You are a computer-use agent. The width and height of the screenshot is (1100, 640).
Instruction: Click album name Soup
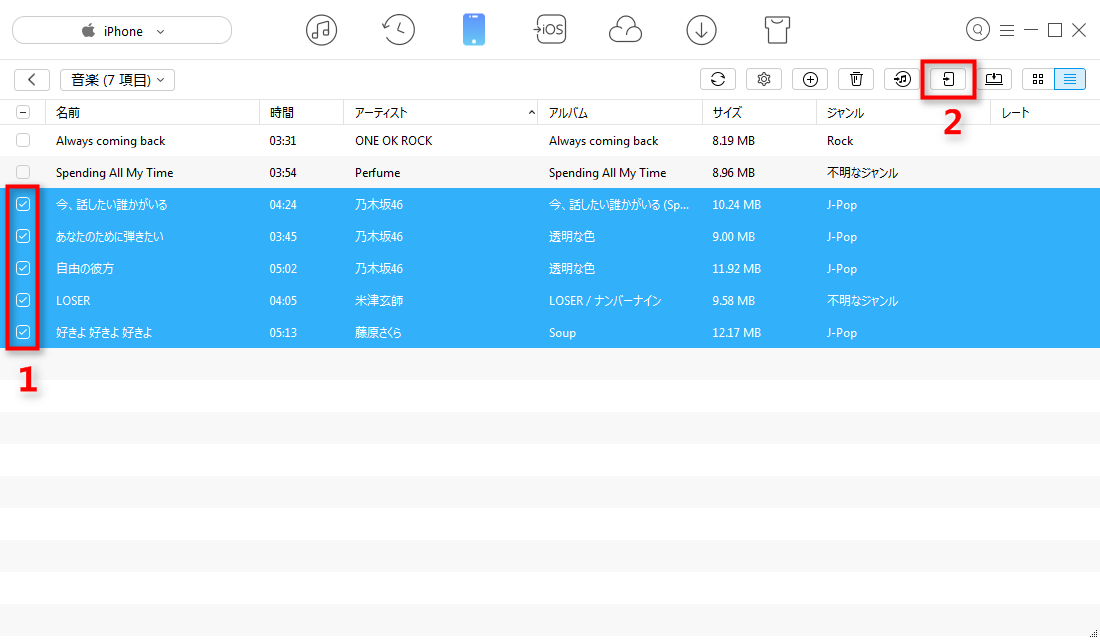pos(562,333)
